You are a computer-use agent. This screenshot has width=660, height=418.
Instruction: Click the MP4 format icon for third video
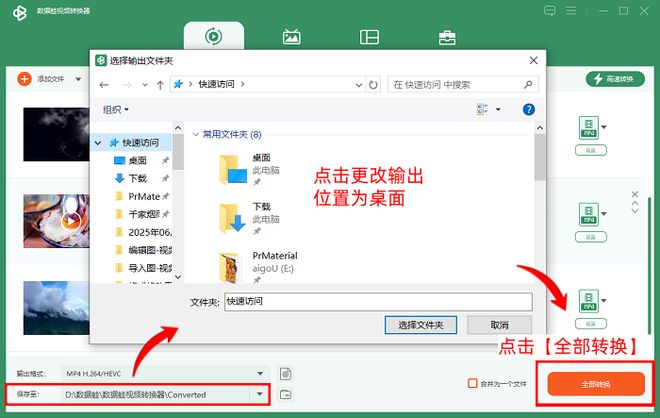click(588, 301)
